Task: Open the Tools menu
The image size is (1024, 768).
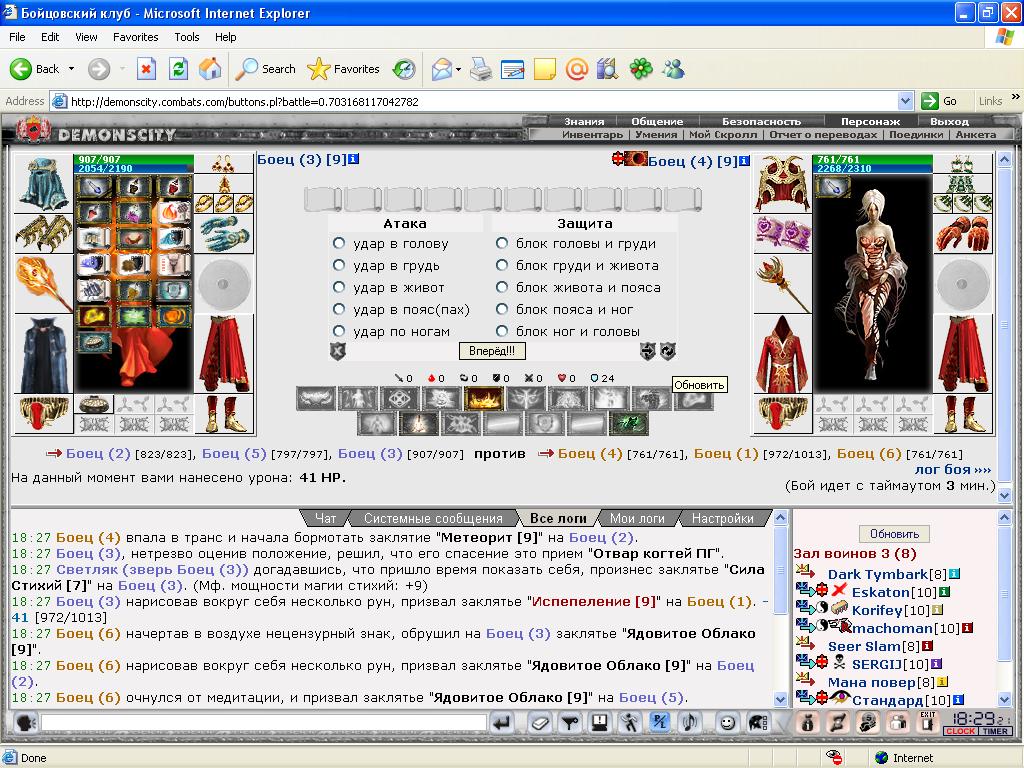Action: (186, 37)
